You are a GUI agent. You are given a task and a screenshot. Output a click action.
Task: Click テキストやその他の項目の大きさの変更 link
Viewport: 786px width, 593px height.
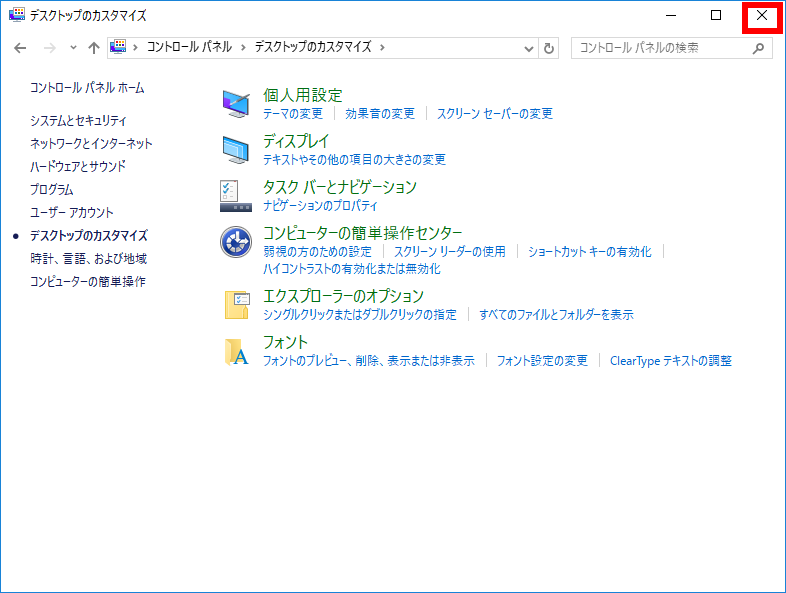[354, 160]
